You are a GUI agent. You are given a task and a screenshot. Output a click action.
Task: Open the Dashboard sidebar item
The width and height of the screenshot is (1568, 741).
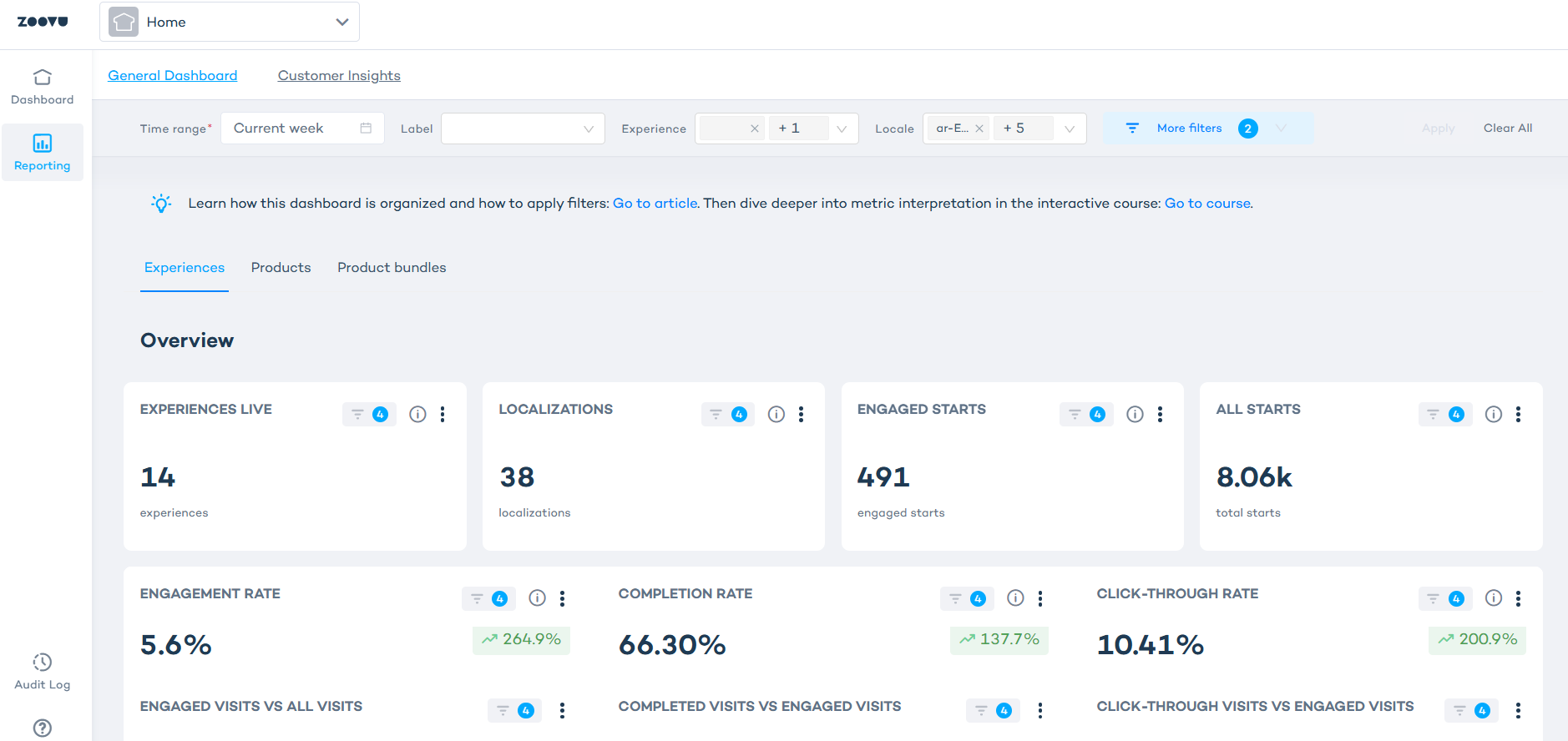click(x=43, y=87)
